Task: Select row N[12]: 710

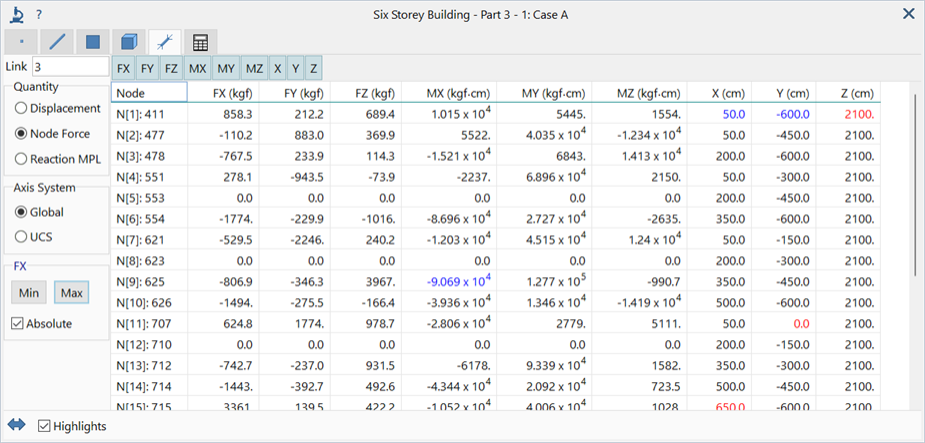Action: click(x=496, y=344)
